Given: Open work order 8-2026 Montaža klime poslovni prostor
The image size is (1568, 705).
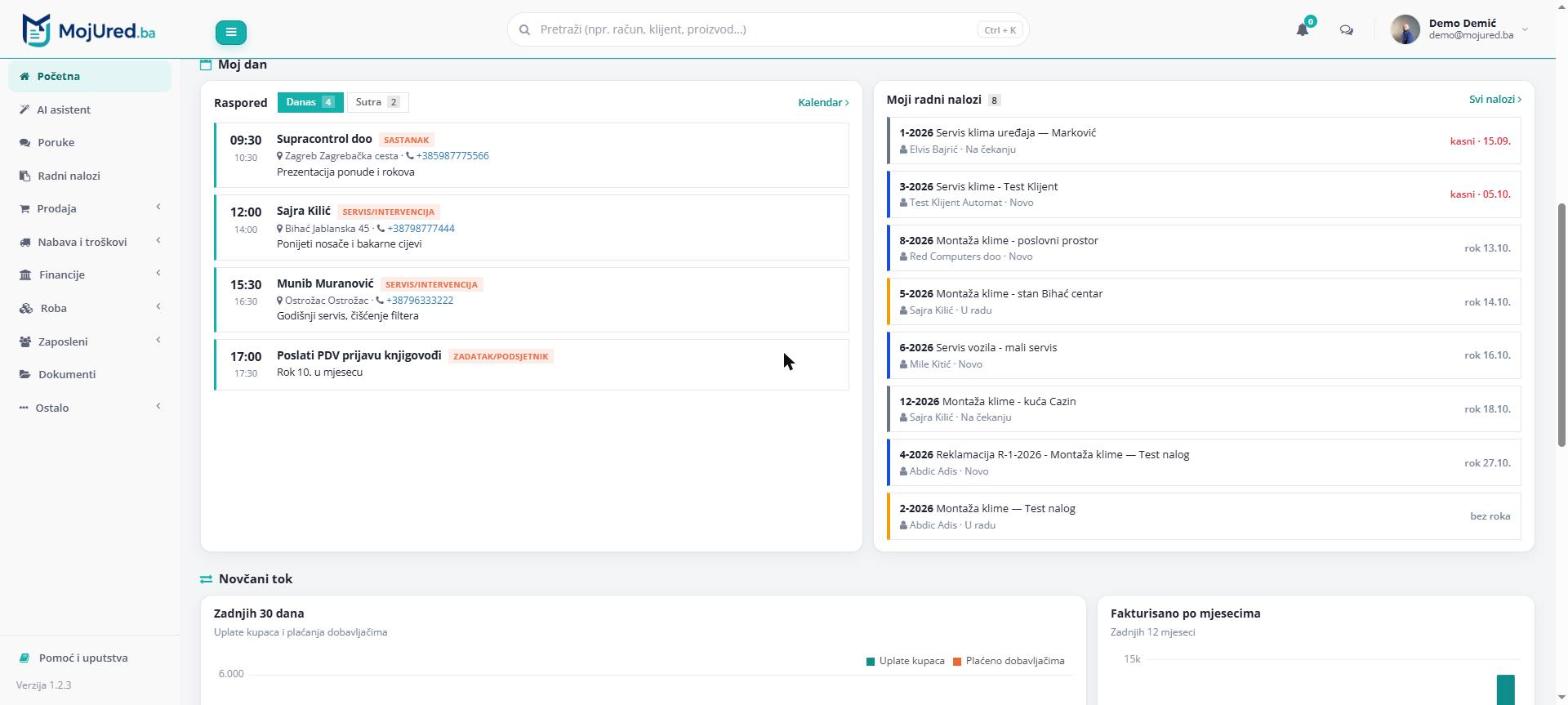Looking at the screenshot, I should pos(1204,248).
